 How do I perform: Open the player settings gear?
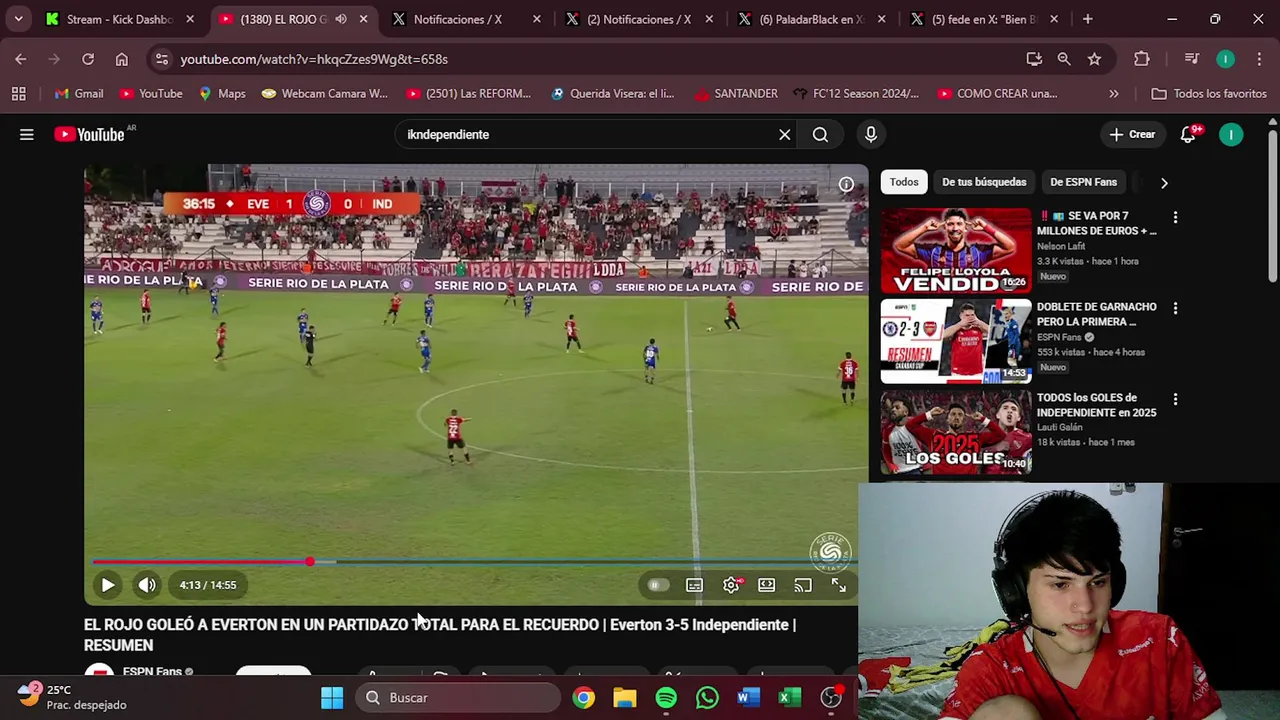pyautogui.click(x=731, y=585)
